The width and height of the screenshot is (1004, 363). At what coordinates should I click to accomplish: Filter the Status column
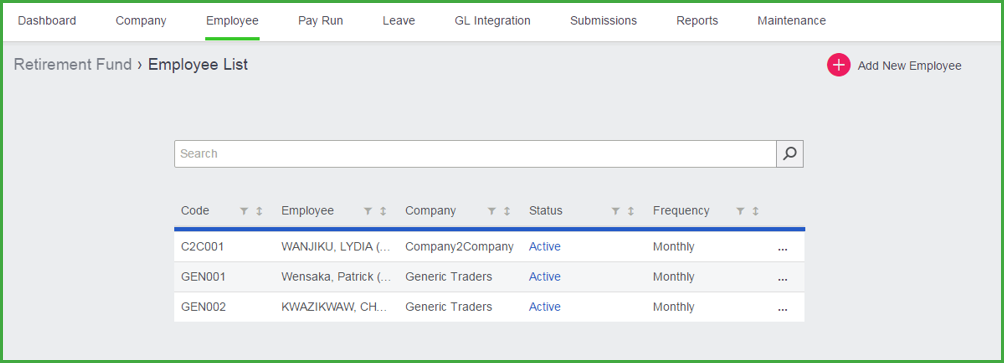616,211
